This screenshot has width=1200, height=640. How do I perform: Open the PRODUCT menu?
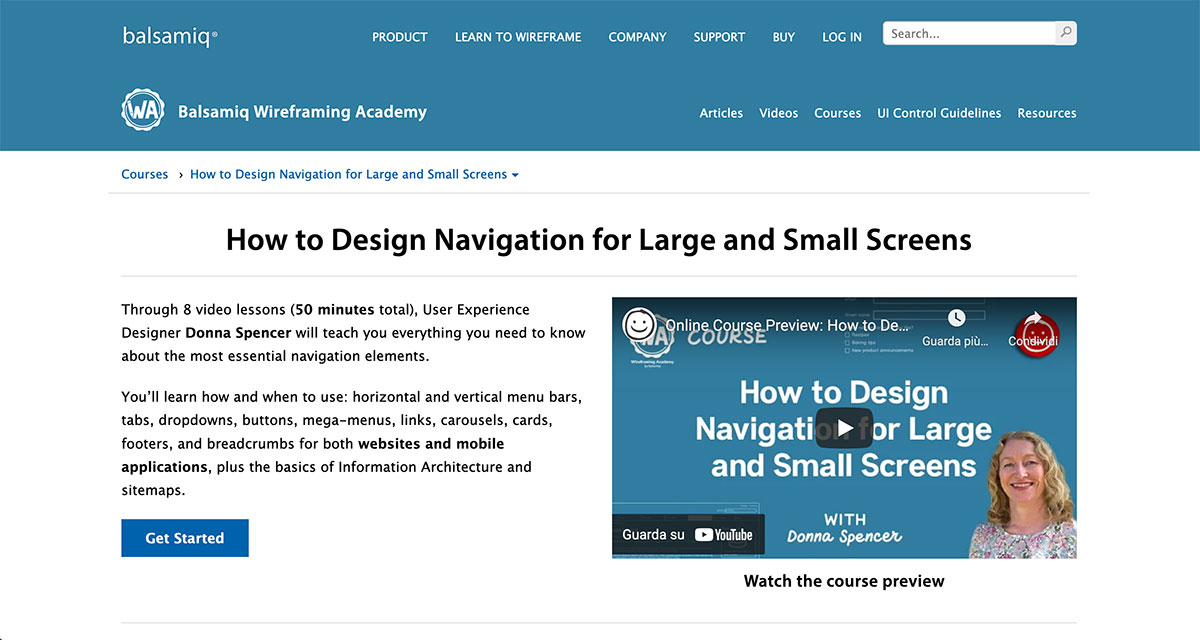tap(399, 37)
